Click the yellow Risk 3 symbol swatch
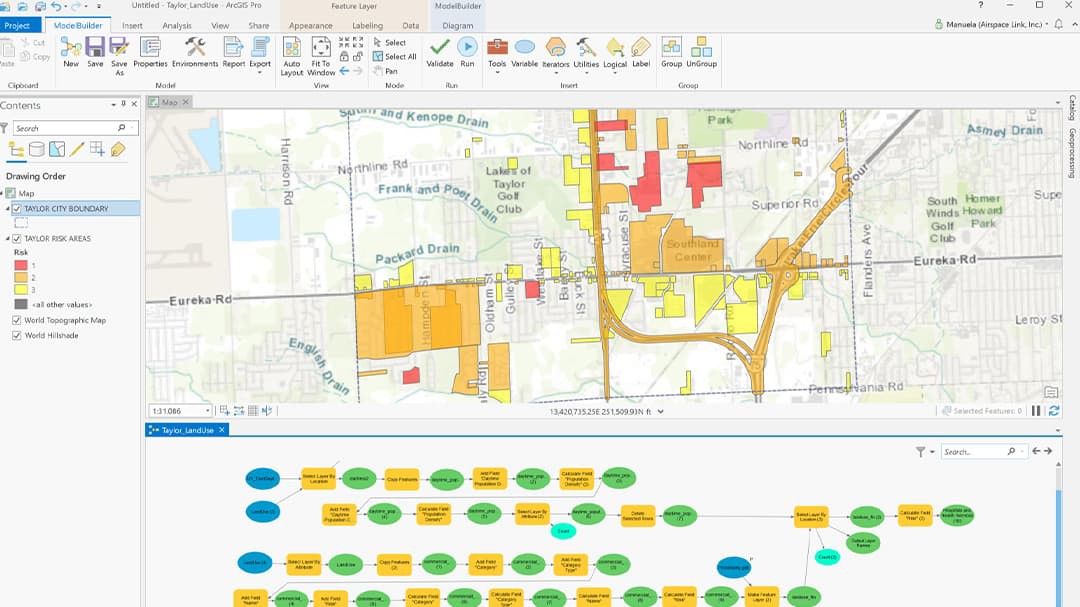1080x607 pixels. pyautogui.click(x=21, y=289)
